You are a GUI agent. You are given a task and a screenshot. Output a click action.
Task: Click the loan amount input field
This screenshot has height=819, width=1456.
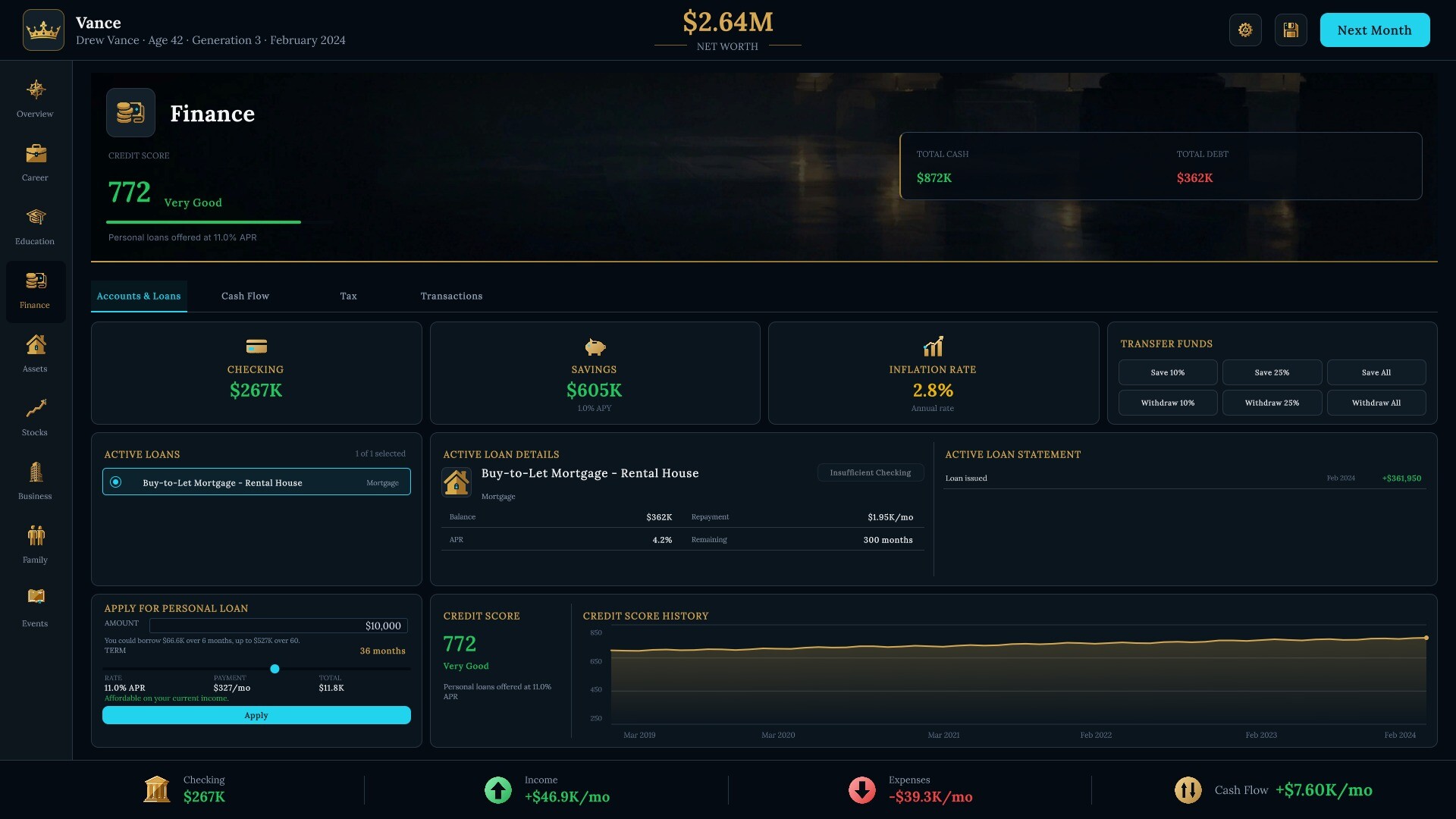(278, 626)
